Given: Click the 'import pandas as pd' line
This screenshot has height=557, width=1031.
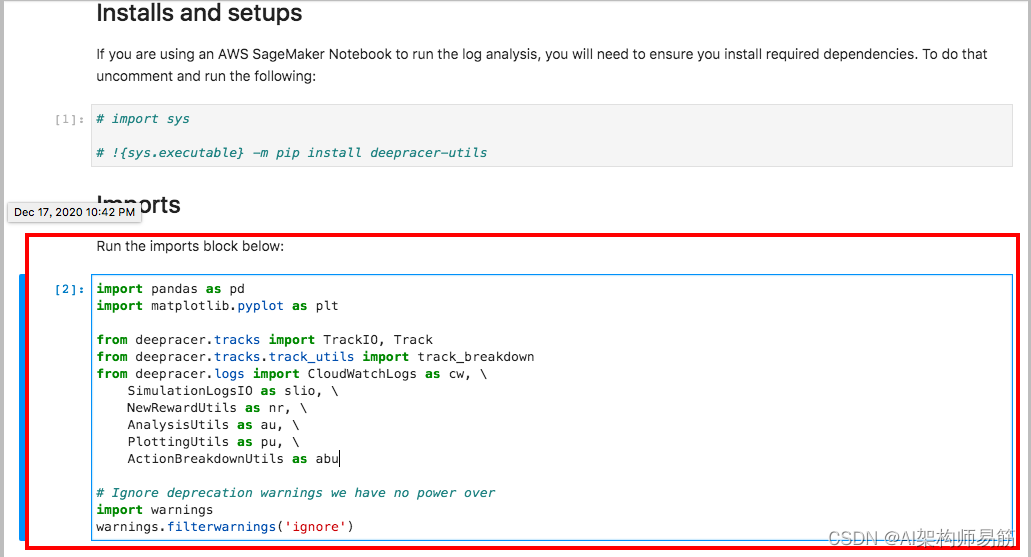Looking at the screenshot, I should pyautogui.click(x=171, y=289).
